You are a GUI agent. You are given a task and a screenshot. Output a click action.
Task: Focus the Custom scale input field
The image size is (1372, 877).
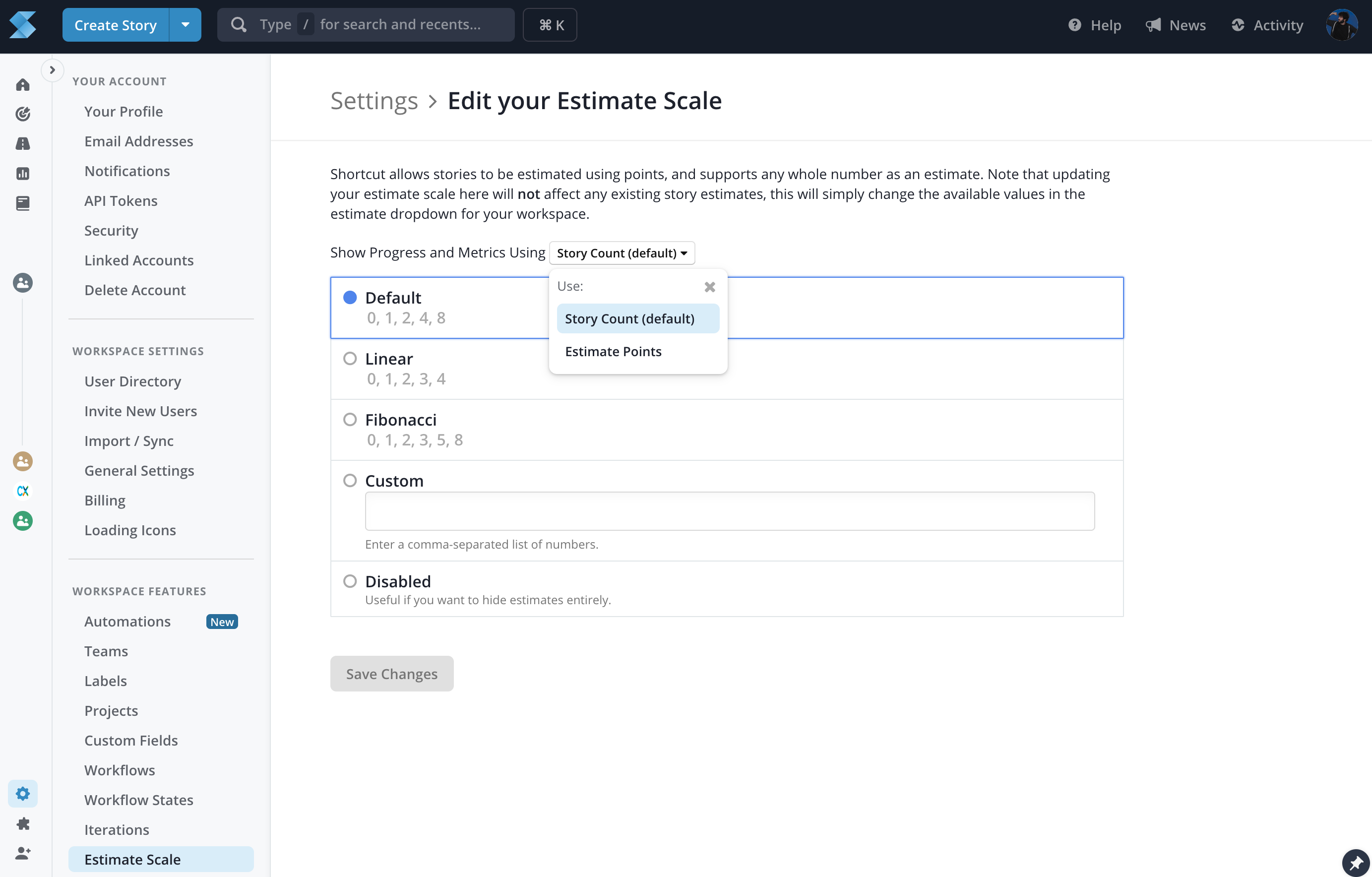[729, 511]
